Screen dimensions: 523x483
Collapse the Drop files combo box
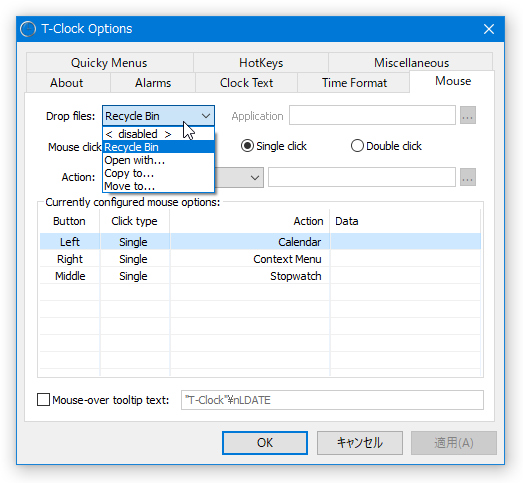158,116
